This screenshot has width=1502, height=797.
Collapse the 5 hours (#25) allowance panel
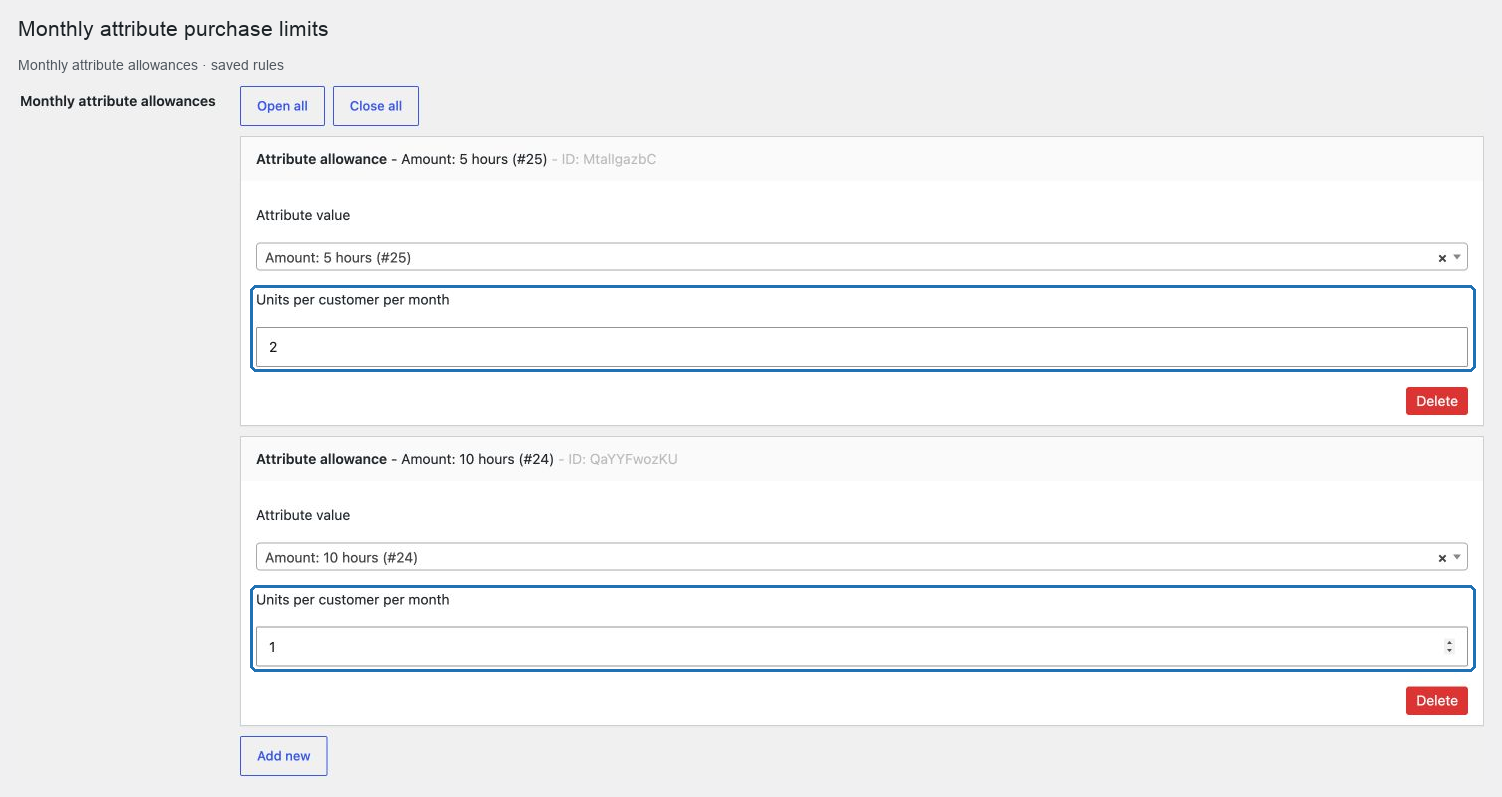click(x=861, y=159)
